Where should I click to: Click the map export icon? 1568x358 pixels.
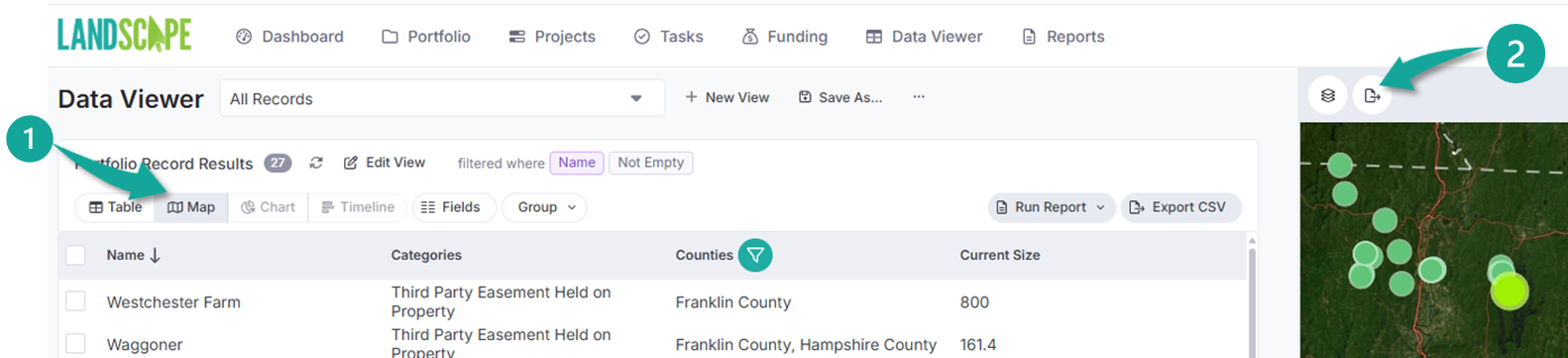1372,96
